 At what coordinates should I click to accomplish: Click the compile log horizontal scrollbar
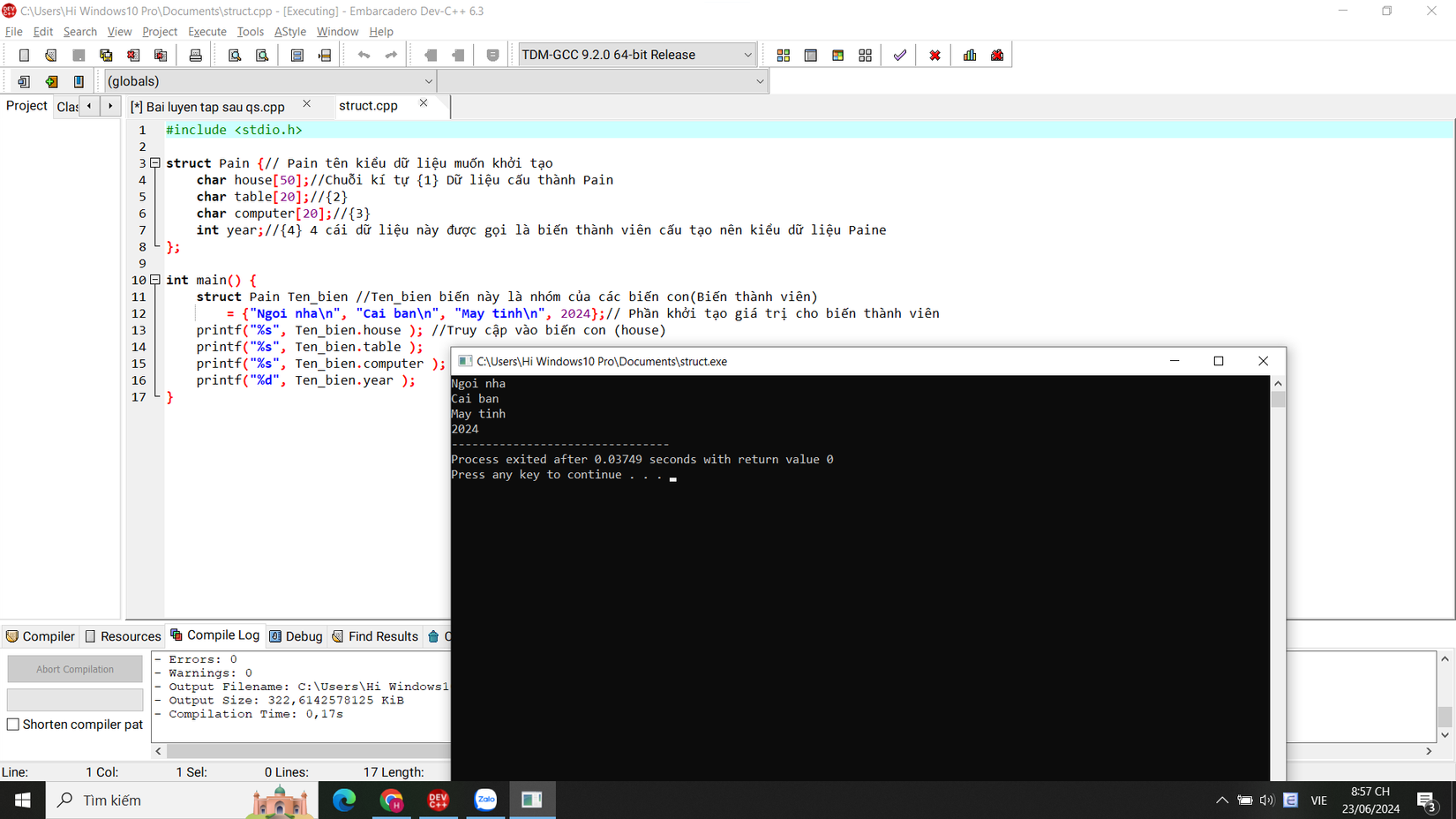coord(300,751)
